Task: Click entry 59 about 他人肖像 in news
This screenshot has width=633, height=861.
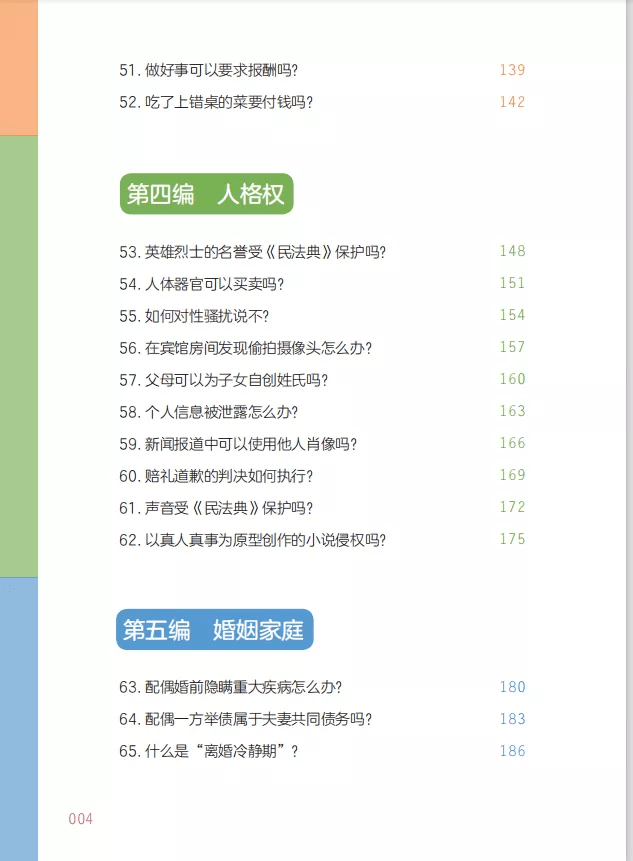Action: (238, 444)
